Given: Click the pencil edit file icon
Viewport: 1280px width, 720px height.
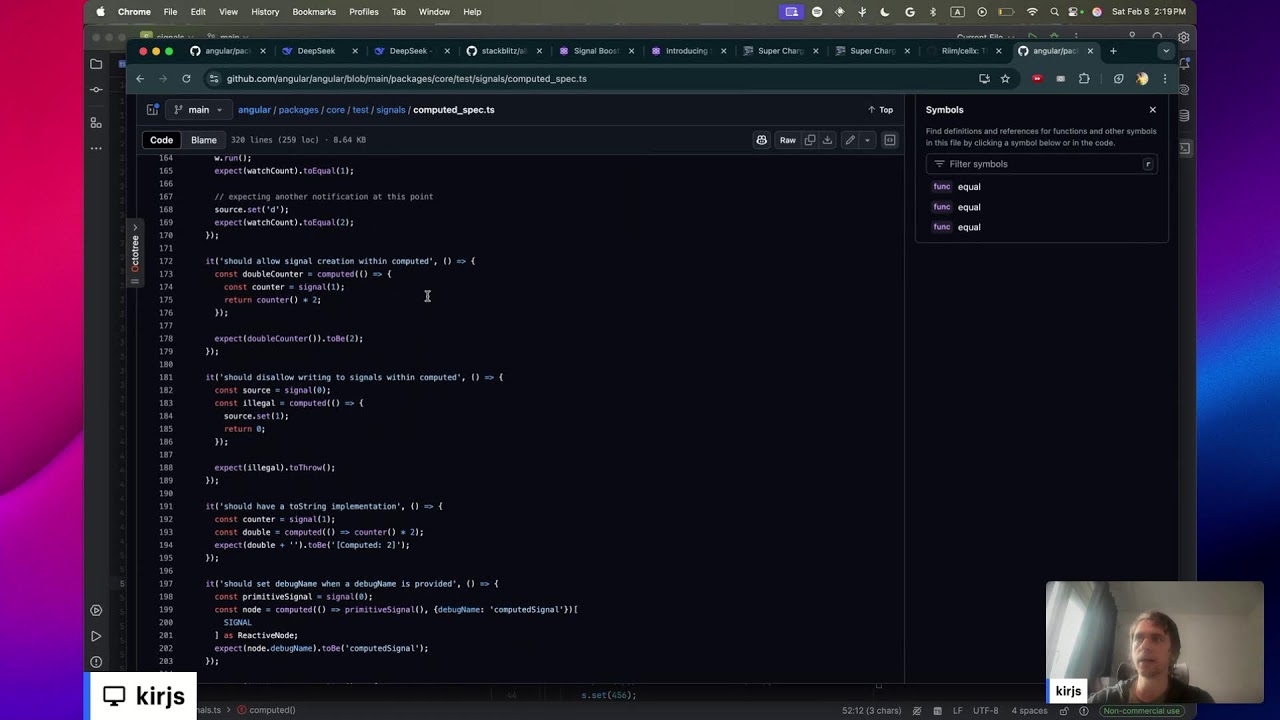Looking at the screenshot, I should [x=850, y=140].
